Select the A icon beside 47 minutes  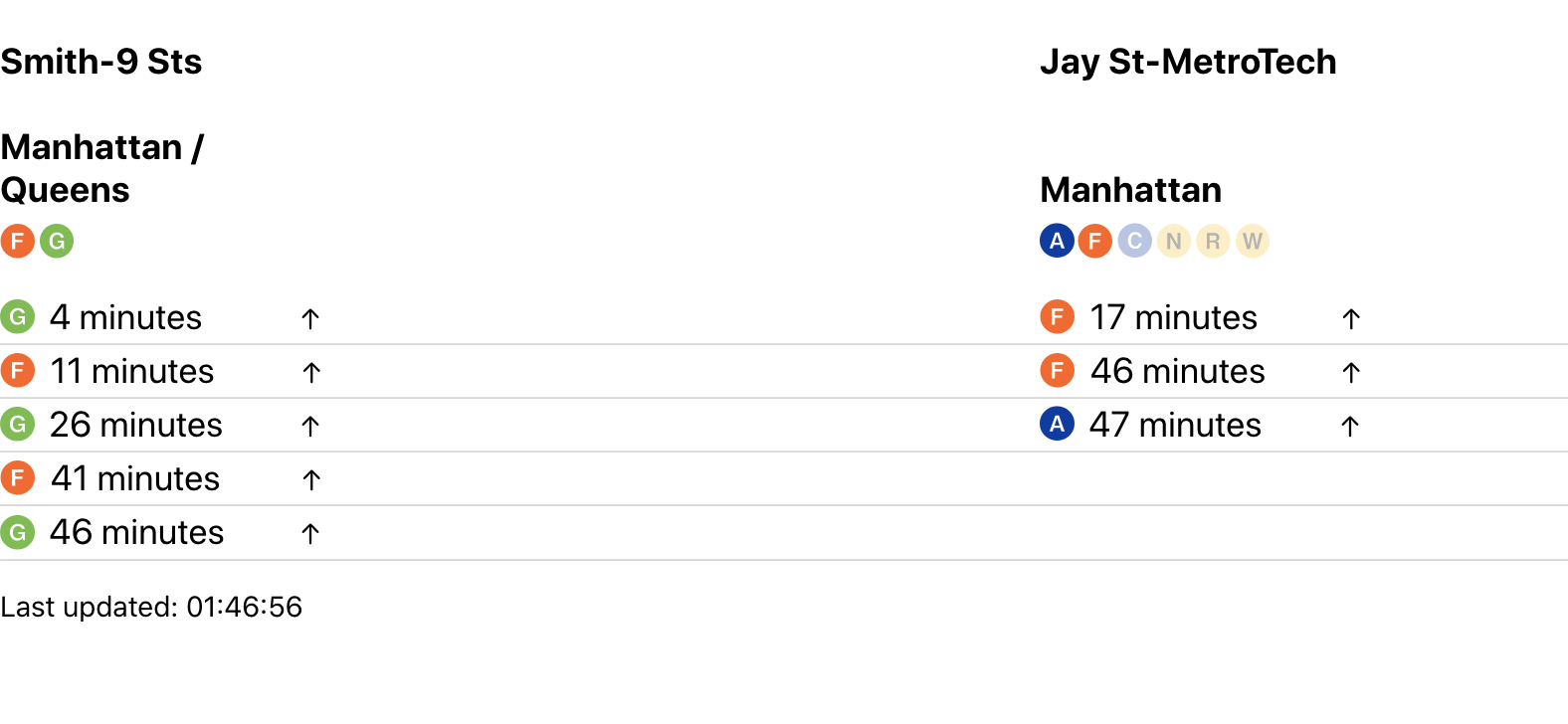(1057, 424)
